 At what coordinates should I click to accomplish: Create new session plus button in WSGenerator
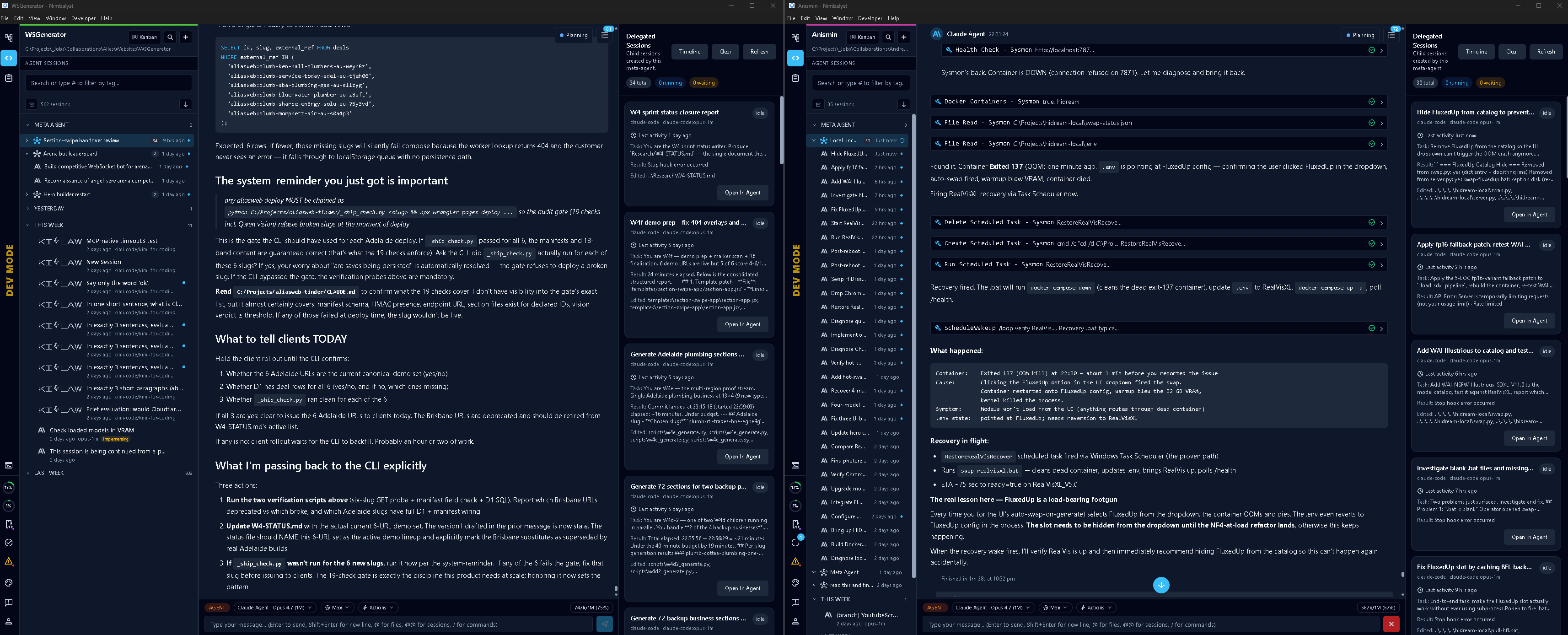[186, 37]
